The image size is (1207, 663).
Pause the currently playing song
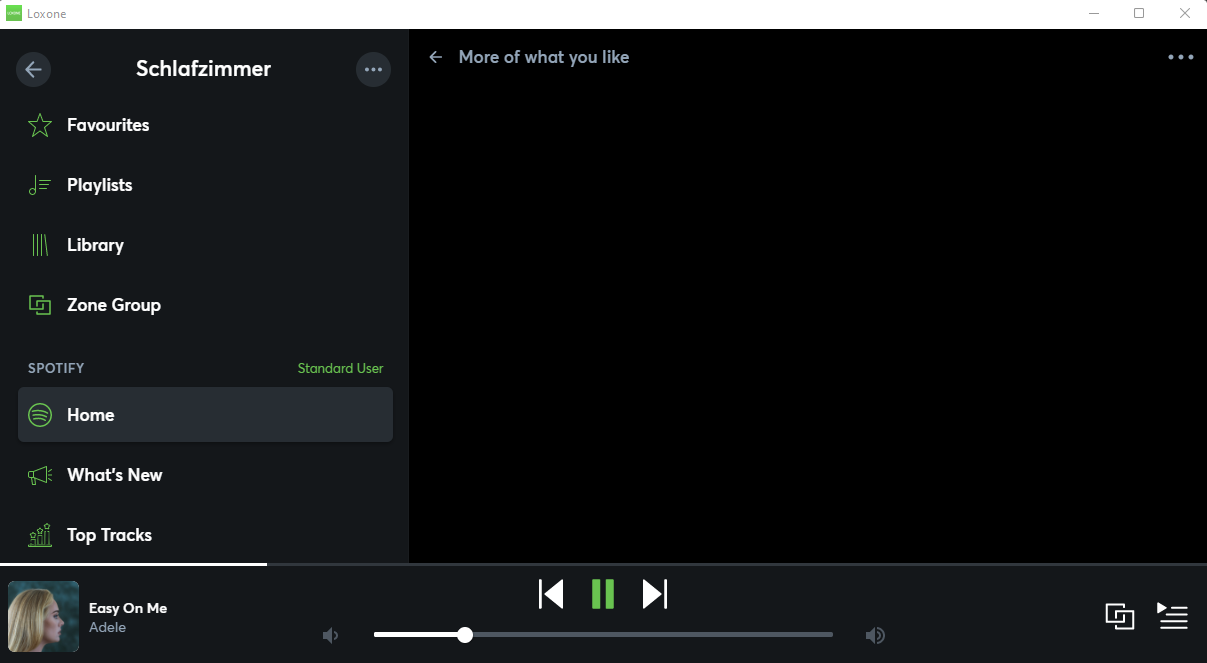pos(603,594)
